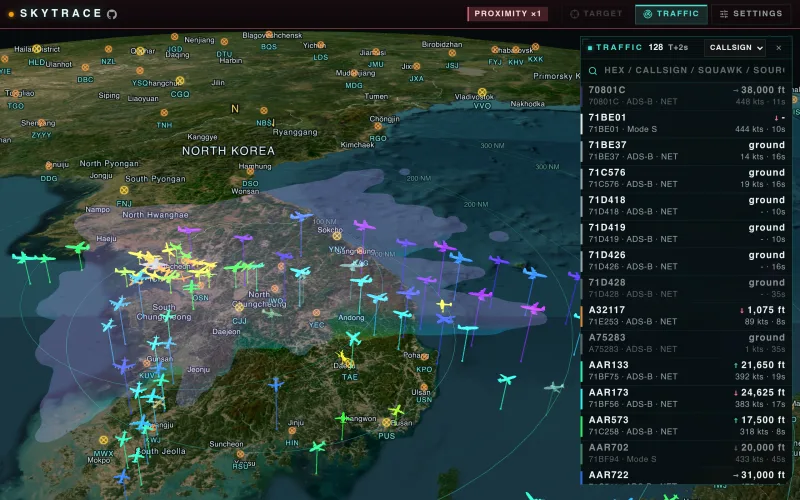Click the VVO airport marker at Vladivostok
The image size is (800, 500).
482,92
